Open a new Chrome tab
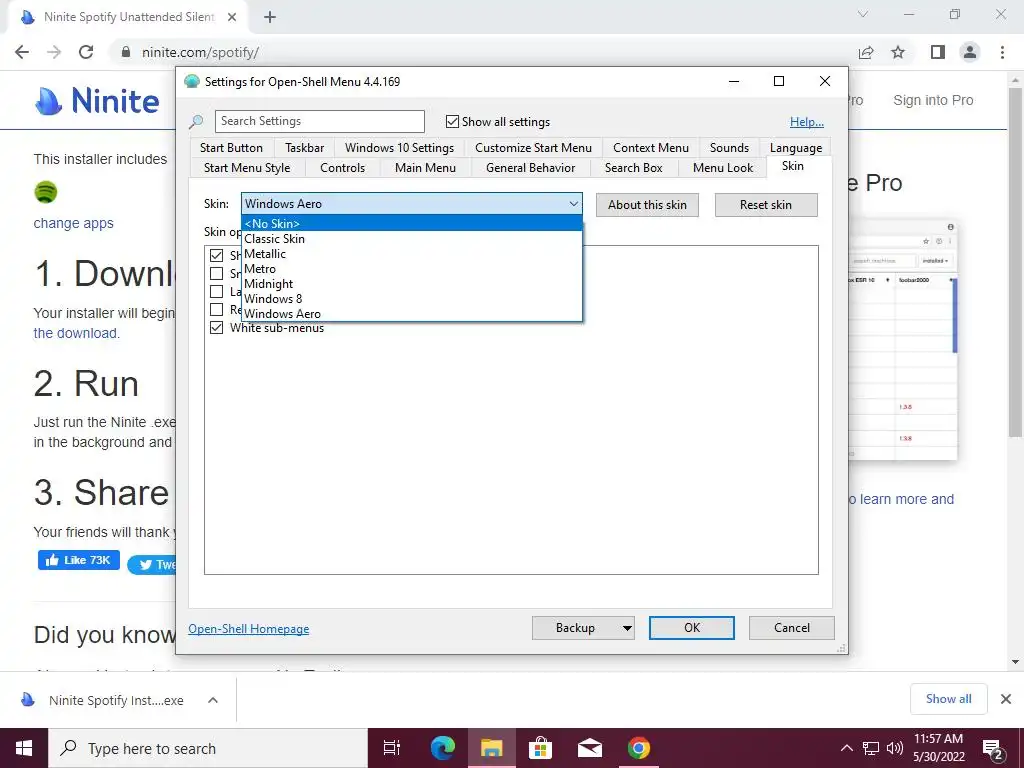Image resolution: width=1024 pixels, height=768 pixels. [270, 17]
